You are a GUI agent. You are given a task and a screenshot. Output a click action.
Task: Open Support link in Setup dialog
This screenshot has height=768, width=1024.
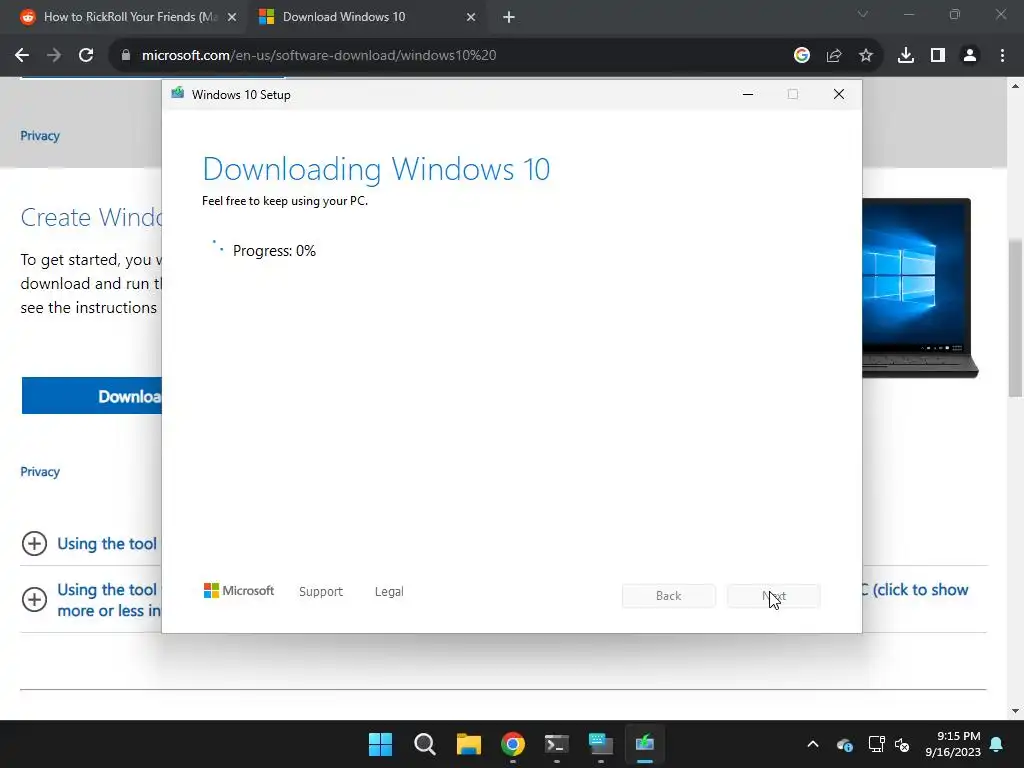(x=321, y=592)
